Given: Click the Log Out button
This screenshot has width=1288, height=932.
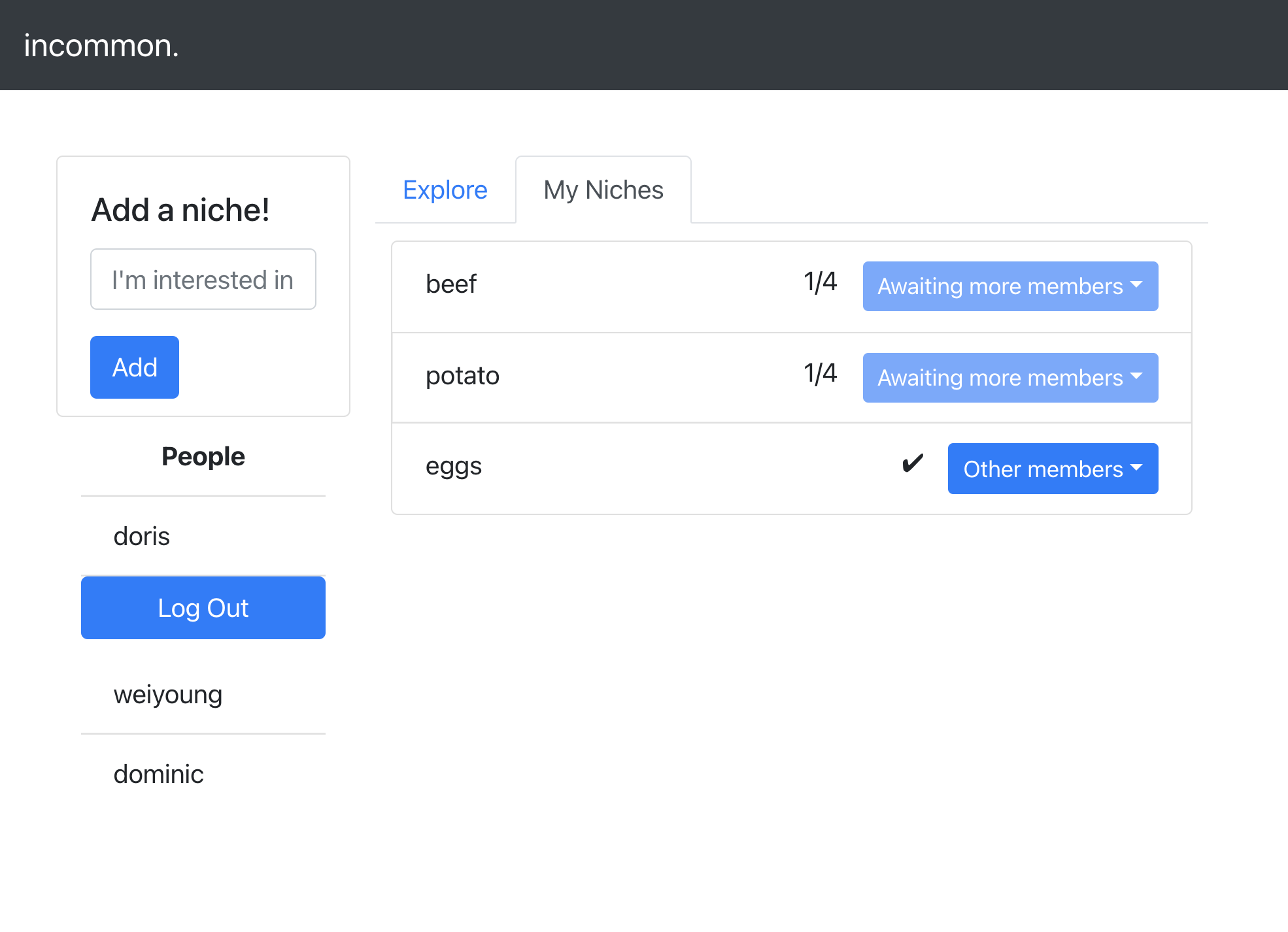Looking at the screenshot, I should [x=203, y=608].
